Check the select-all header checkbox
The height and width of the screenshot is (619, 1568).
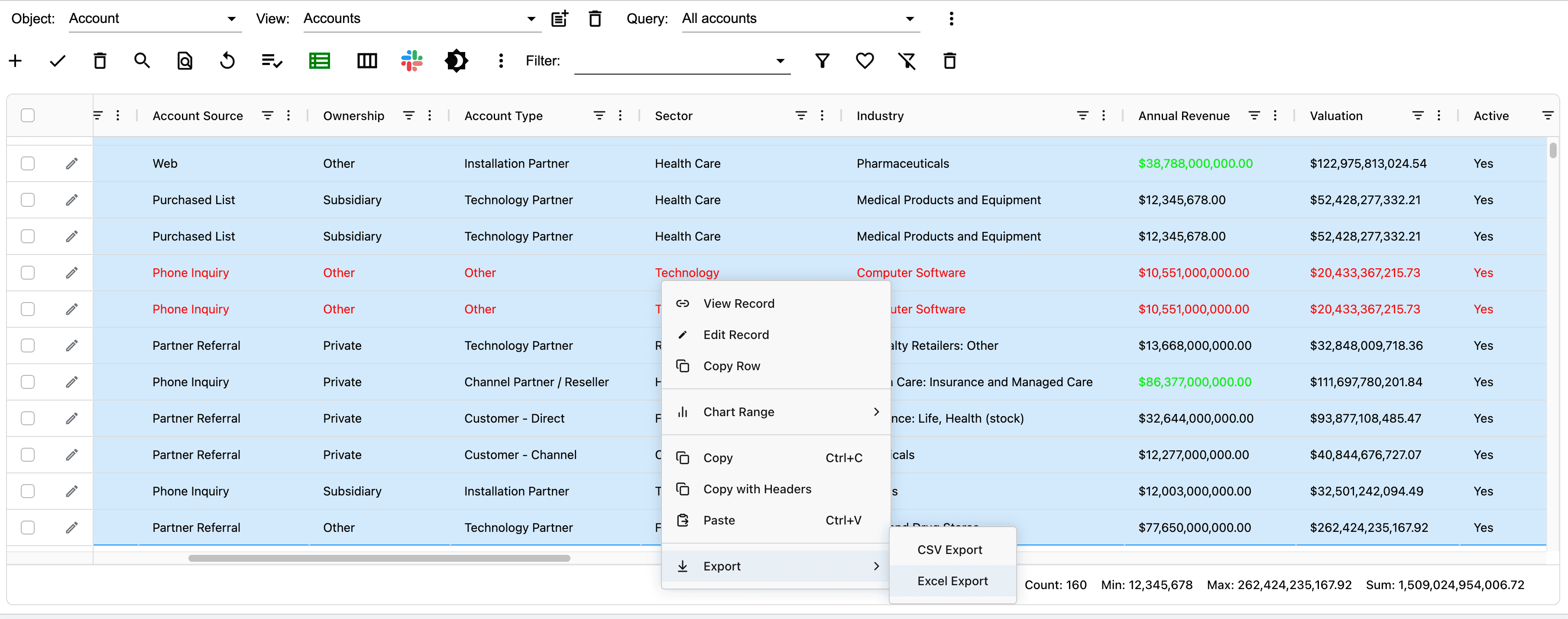coord(28,116)
